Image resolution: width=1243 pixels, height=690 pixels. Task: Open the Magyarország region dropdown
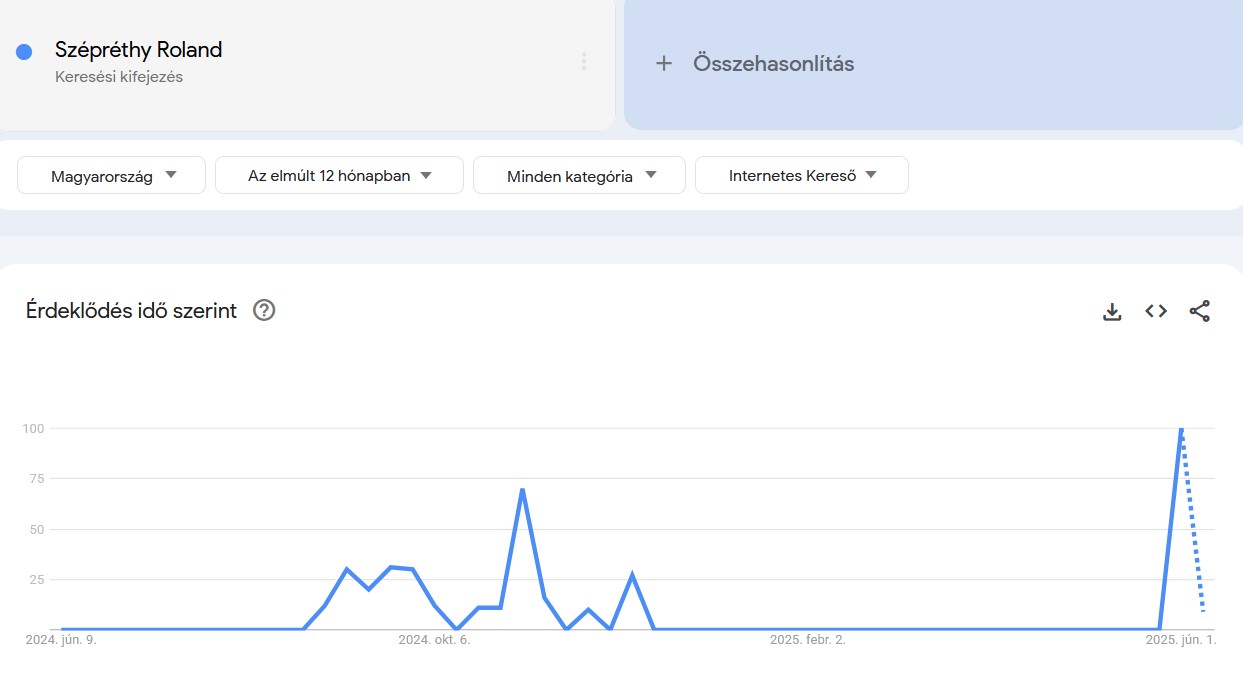(x=110, y=175)
